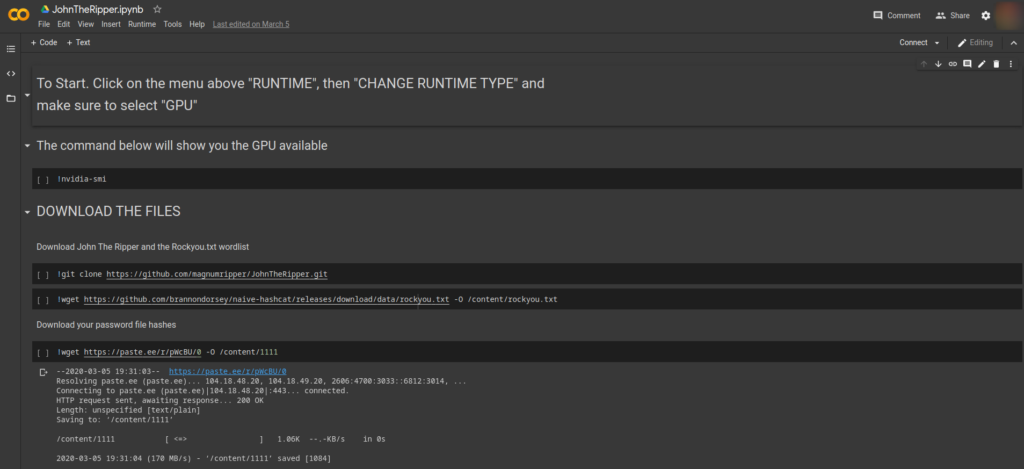Viewport: 1024px width, 469px height.
Task: Open the table of contents sidebar
Action: coord(10,49)
